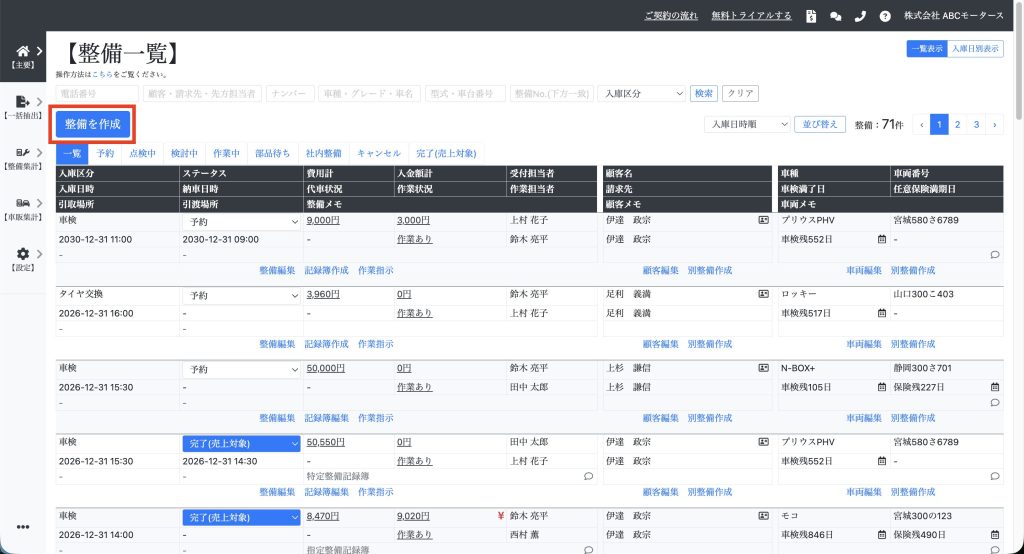Open status dropdown for タイヤ交換 row
This screenshot has width=1024, height=554.
pos(242,295)
